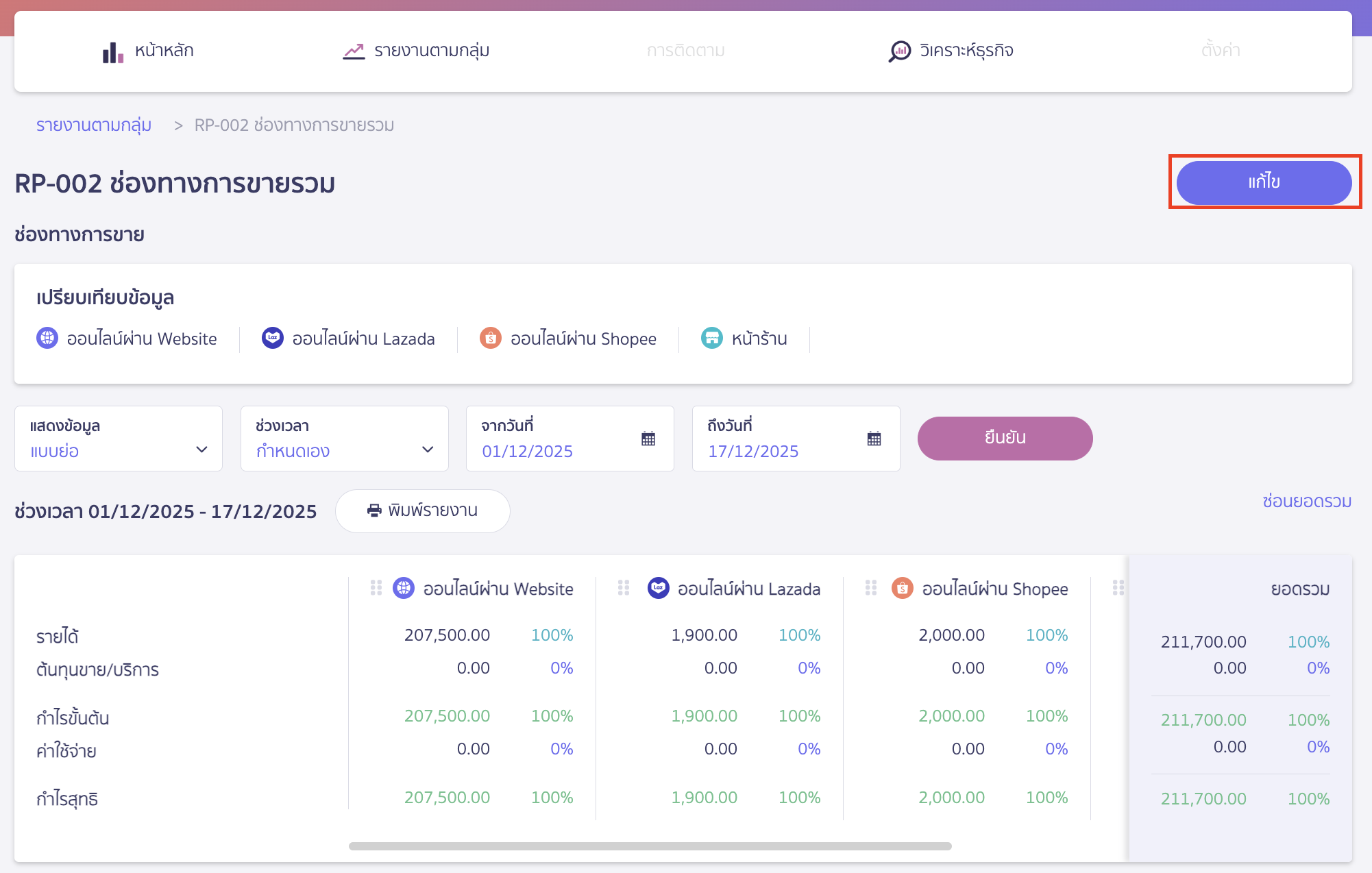Click Shopee icon in comparison panel
This screenshot has width=1372, height=873.
[490, 338]
